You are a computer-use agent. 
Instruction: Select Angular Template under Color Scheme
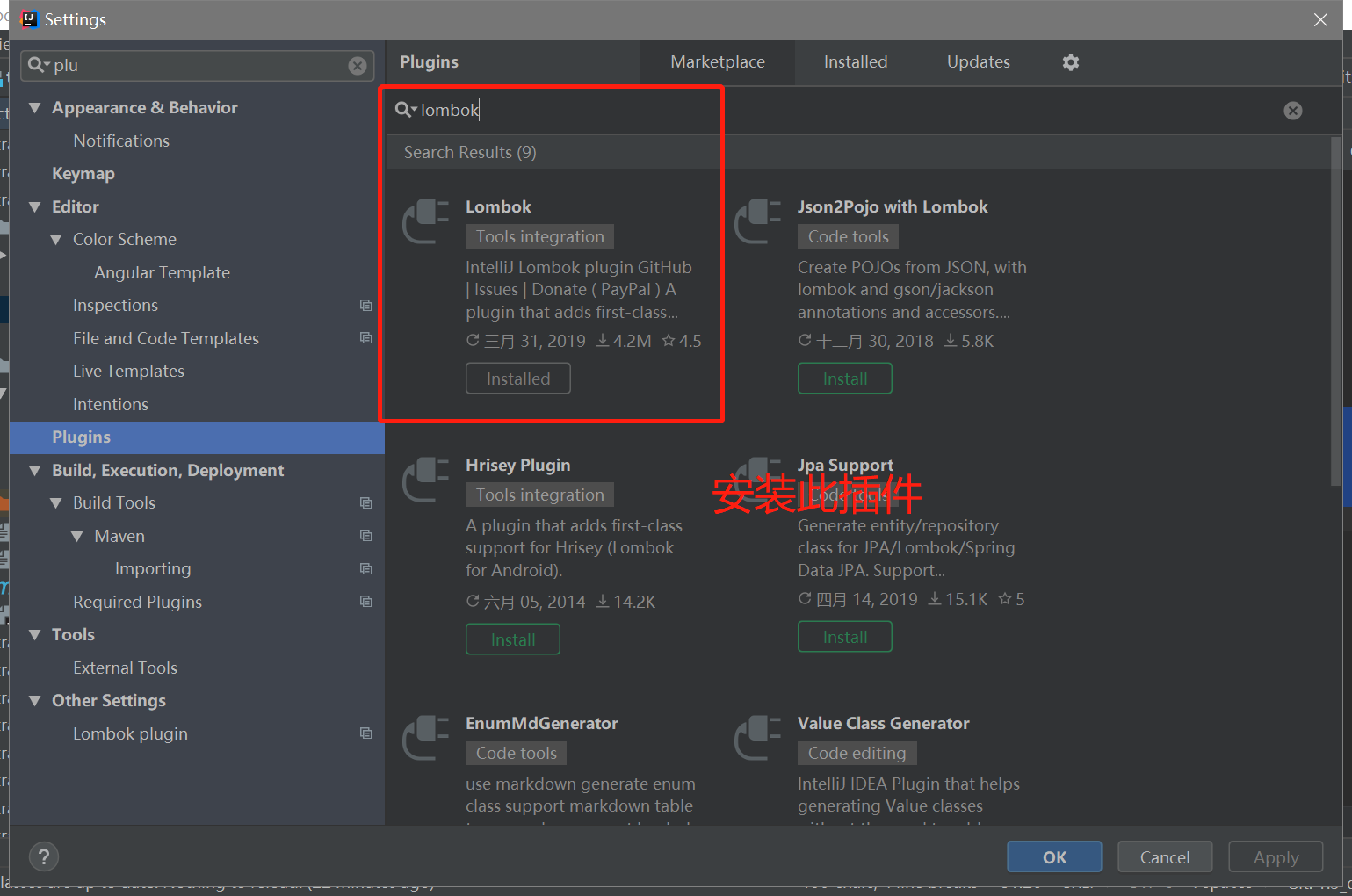162,272
